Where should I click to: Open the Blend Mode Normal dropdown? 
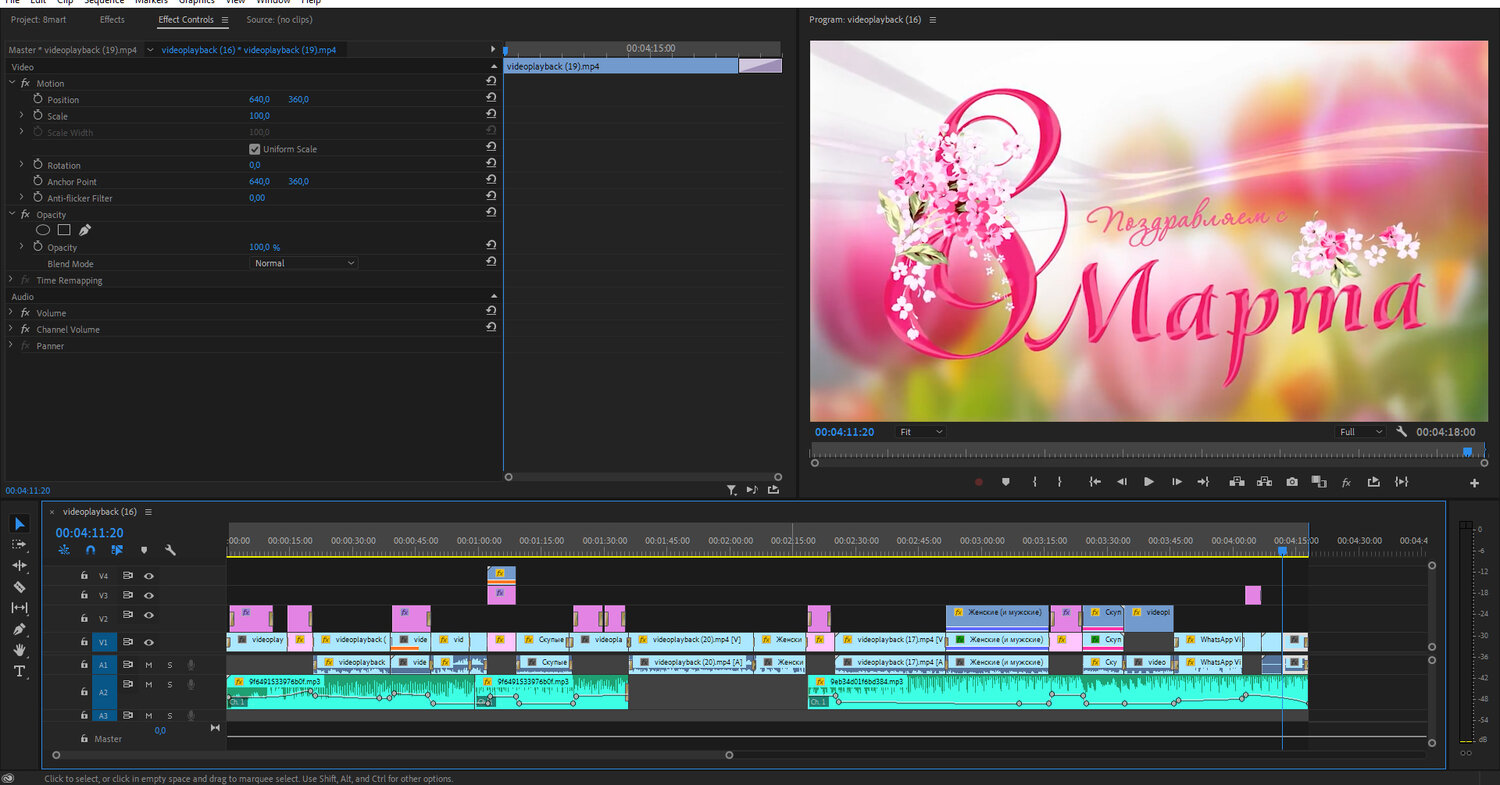pyautogui.click(x=303, y=263)
